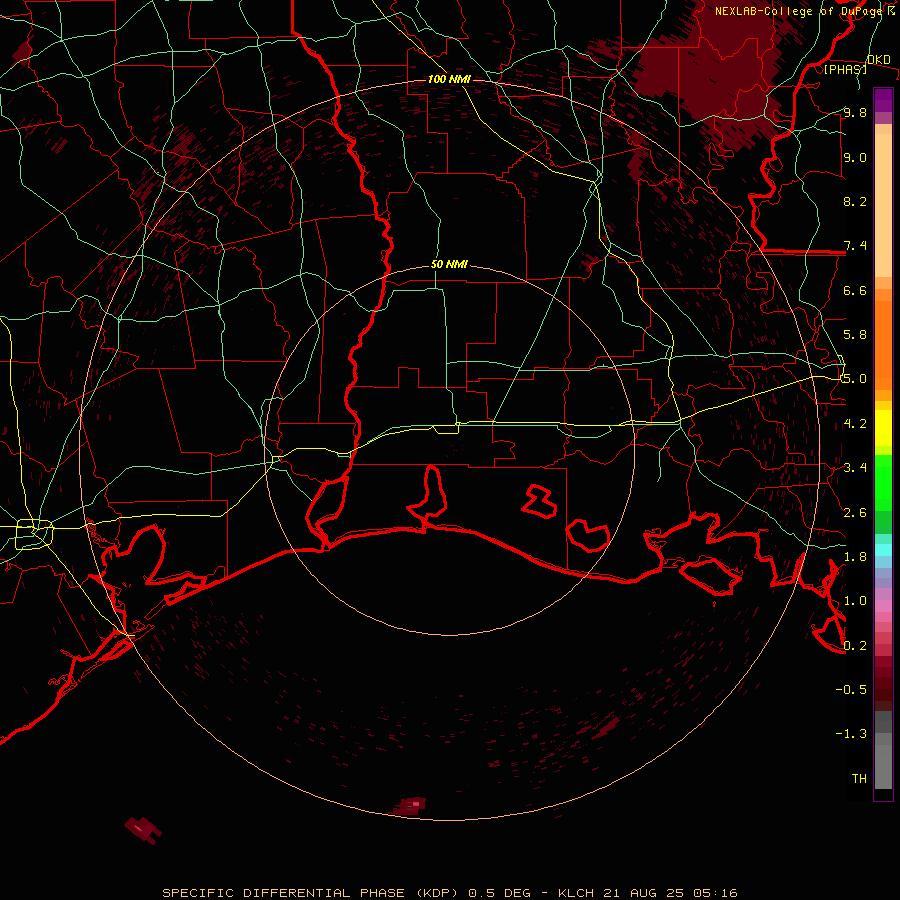Select the 1.8 value on color scale
This screenshot has height=900, width=900.
[x=855, y=557]
